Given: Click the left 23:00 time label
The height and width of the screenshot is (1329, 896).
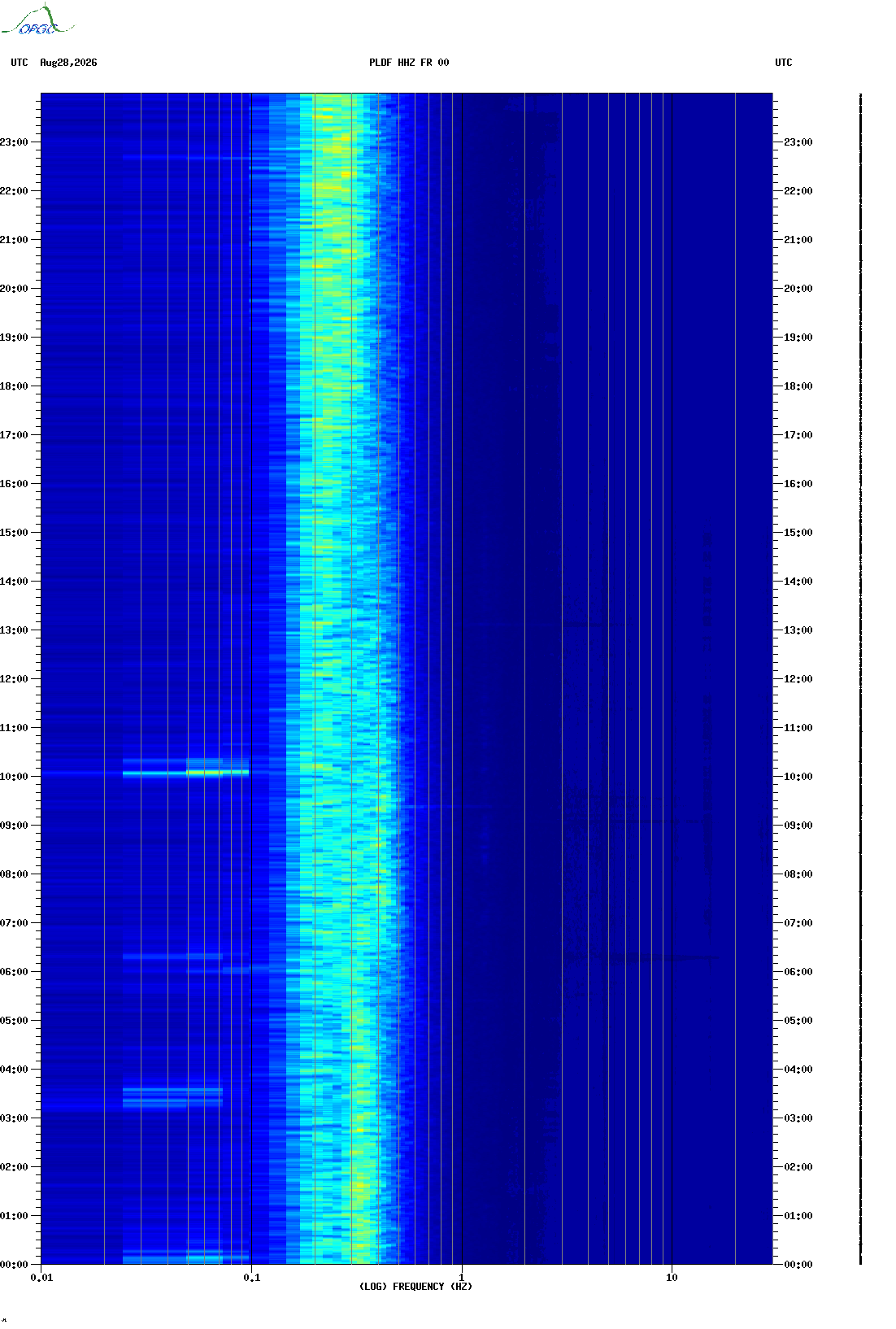Looking at the screenshot, I should click(14, 142).
